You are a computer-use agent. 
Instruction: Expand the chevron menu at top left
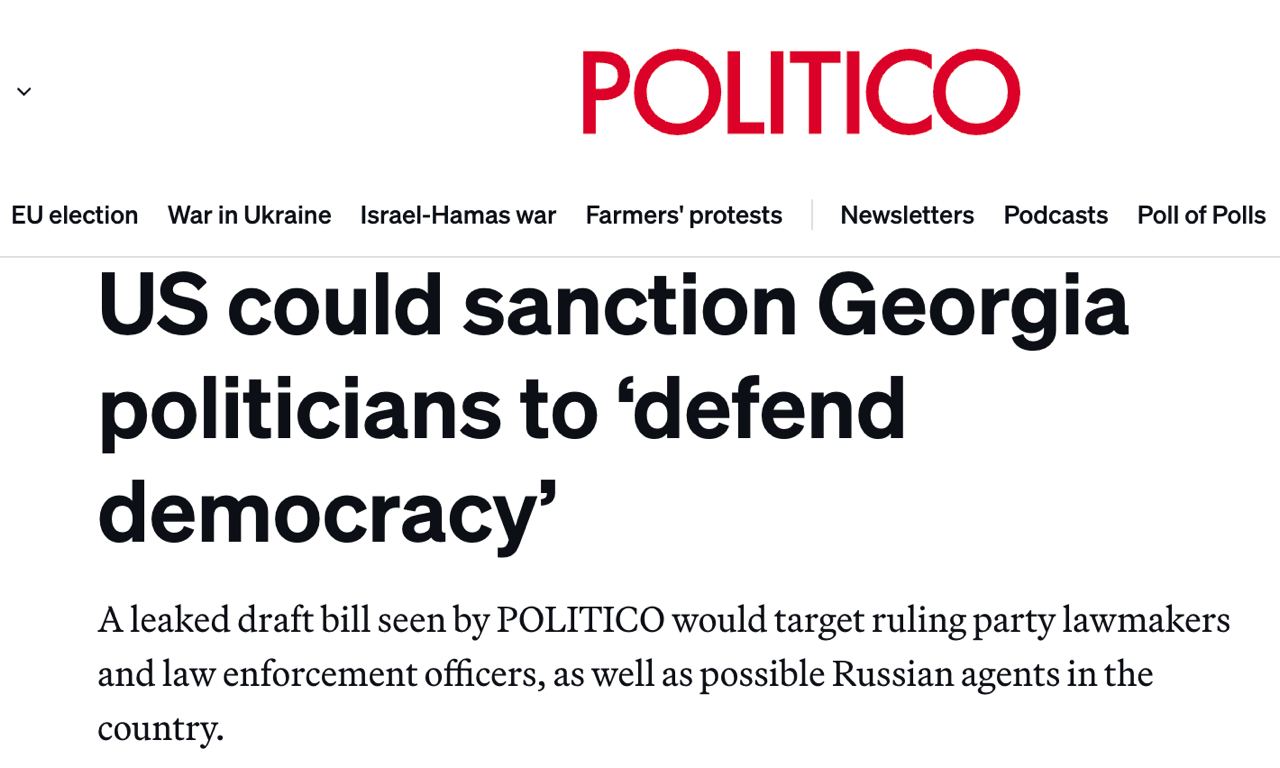24,92
